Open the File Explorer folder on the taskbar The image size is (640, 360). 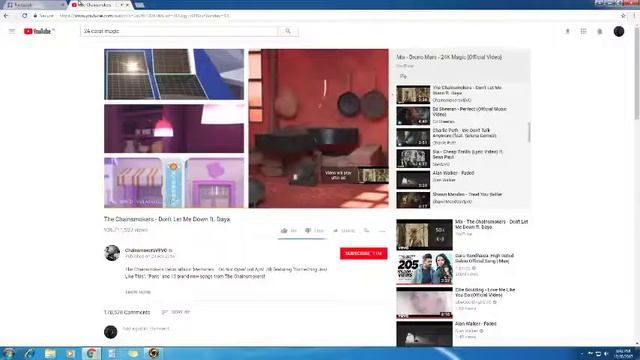click(50, 353)
